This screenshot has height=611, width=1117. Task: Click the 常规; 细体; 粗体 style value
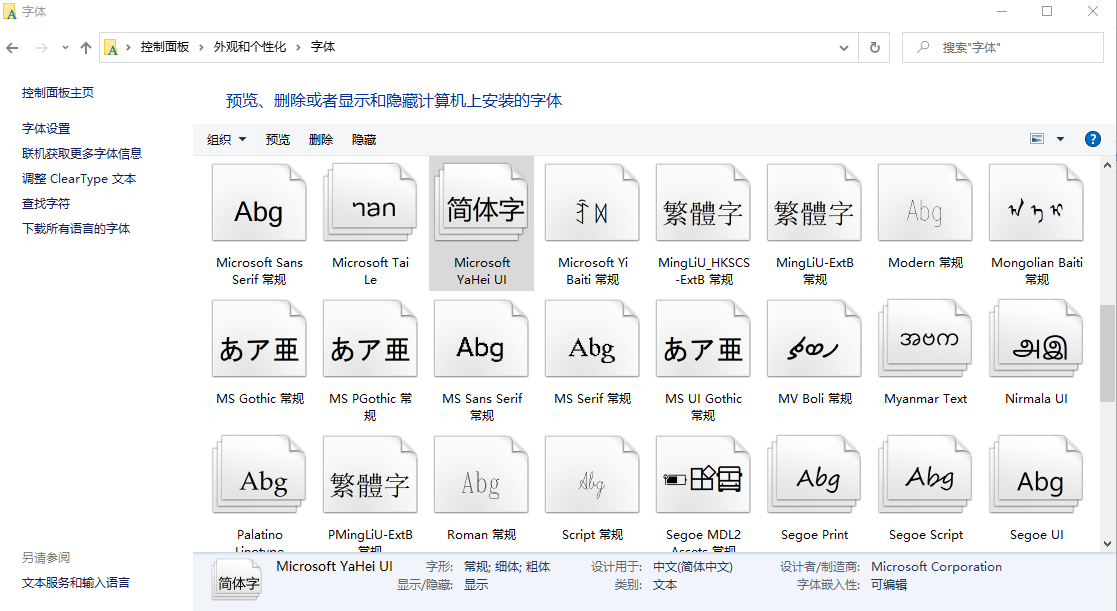[x=507, y=567]
